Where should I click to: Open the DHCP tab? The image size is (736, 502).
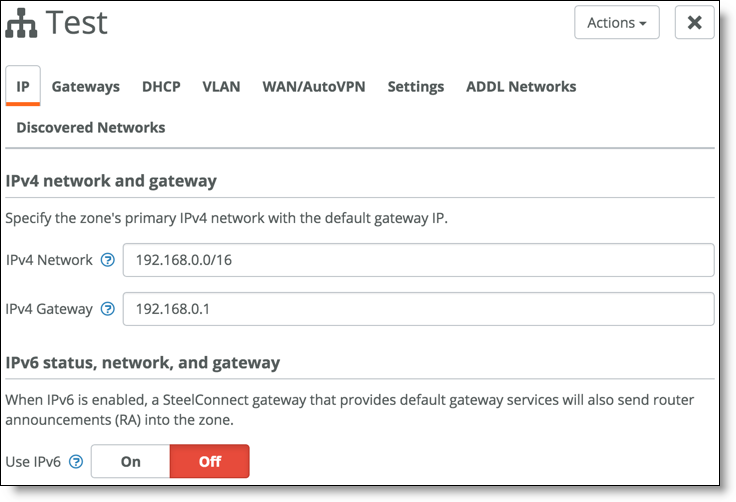coord(161,86)
